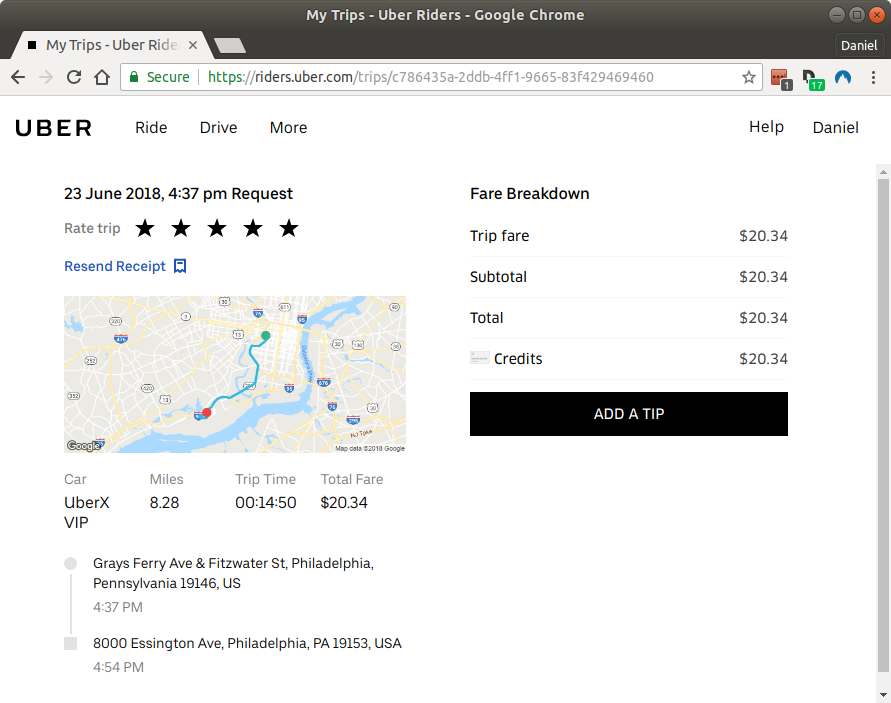Image resolution: width=891 pixels, height=703 pixels.
Task: Click the Trip fare row label
Action: [x=499, y=236]
